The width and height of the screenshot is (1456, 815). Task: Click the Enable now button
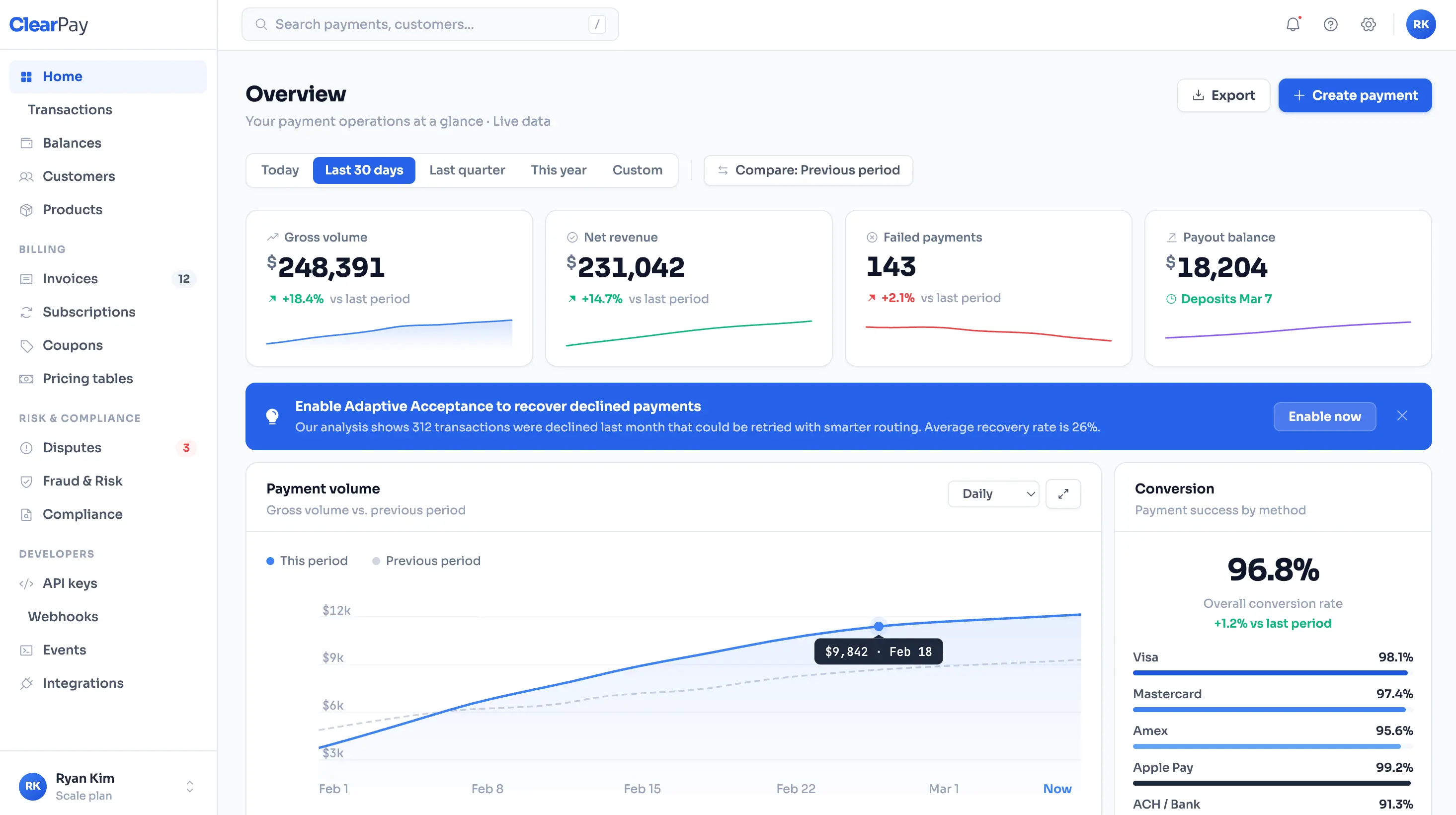pyautogui.click(x=1324, y=416)
